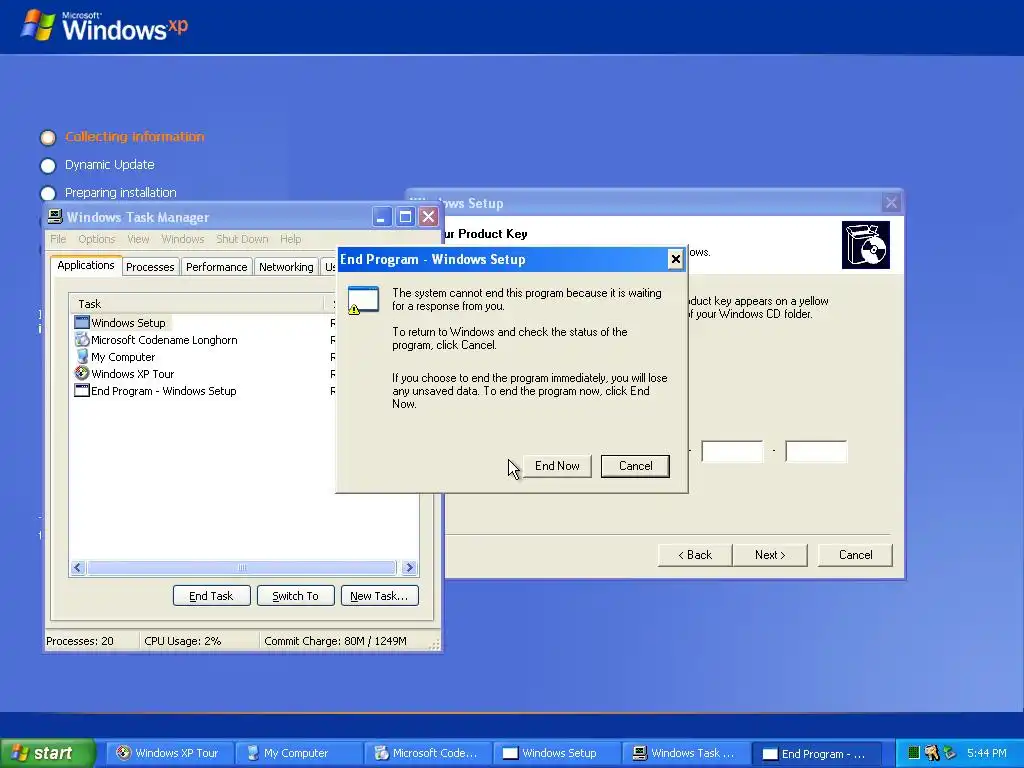Close the Windows Setup wizard window

tap(891, 202)
